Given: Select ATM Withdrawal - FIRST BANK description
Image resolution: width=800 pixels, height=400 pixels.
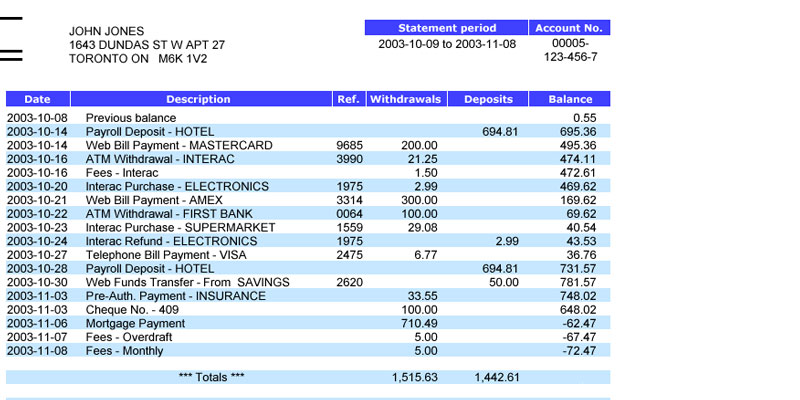Looking at the screenshot, I should click(169, 214).
